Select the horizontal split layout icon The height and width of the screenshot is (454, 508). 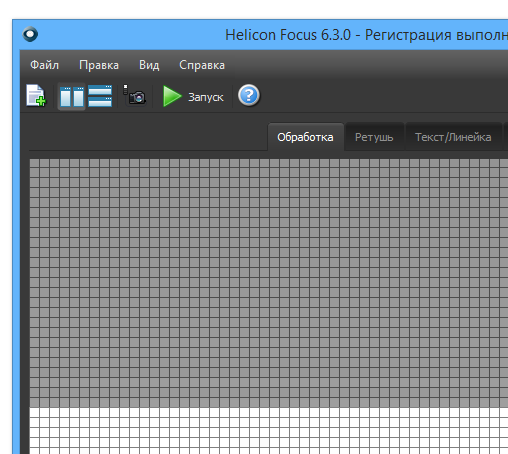pyautogui.click(x=100, y=96)
